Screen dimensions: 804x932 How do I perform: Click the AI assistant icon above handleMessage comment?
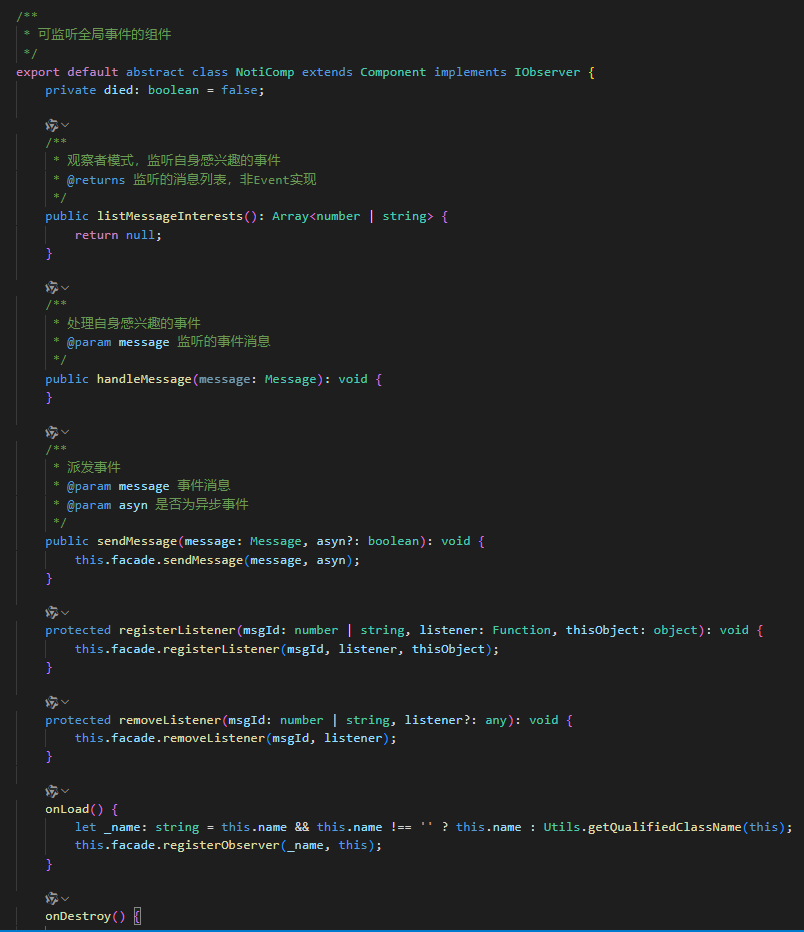point(52,288)
